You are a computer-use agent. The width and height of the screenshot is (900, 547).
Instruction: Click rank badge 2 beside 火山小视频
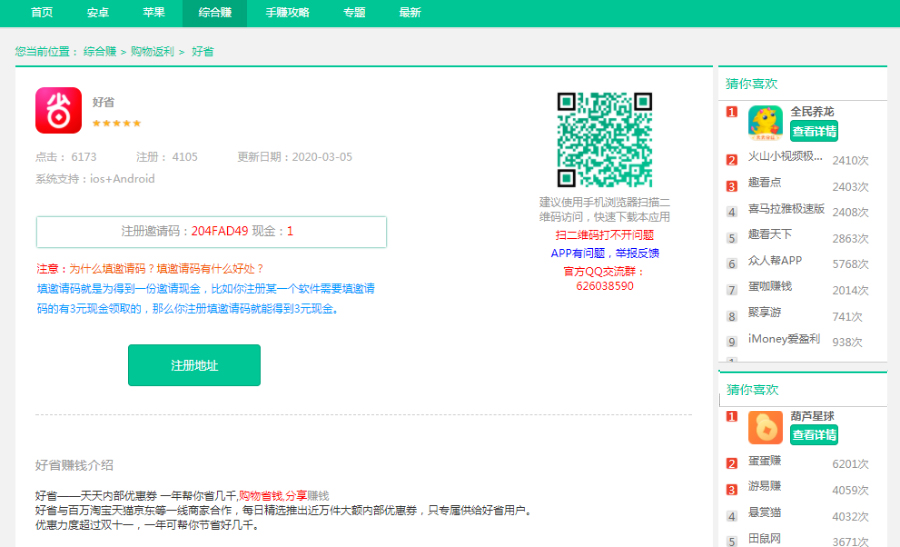[x=731, y=160]
